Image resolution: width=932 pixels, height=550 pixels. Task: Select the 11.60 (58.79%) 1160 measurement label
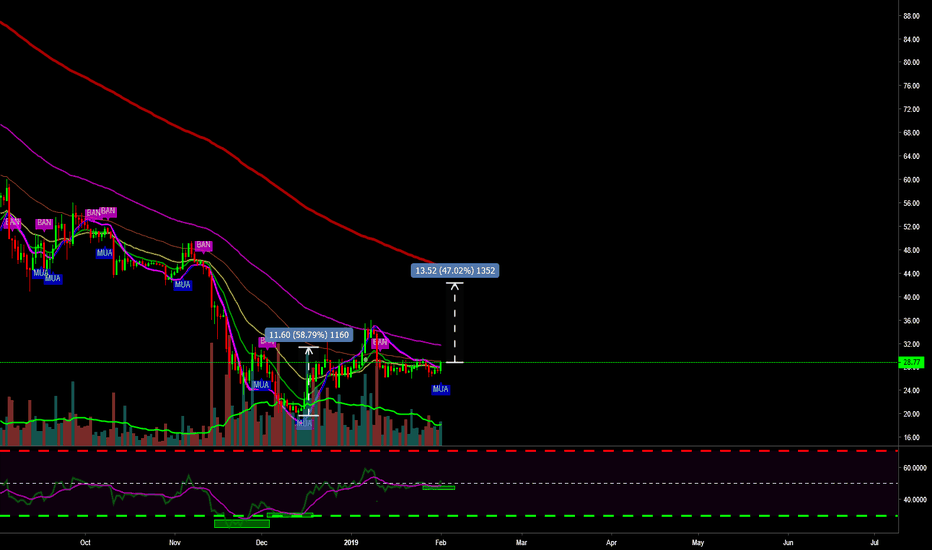click(x=308, y=335)
